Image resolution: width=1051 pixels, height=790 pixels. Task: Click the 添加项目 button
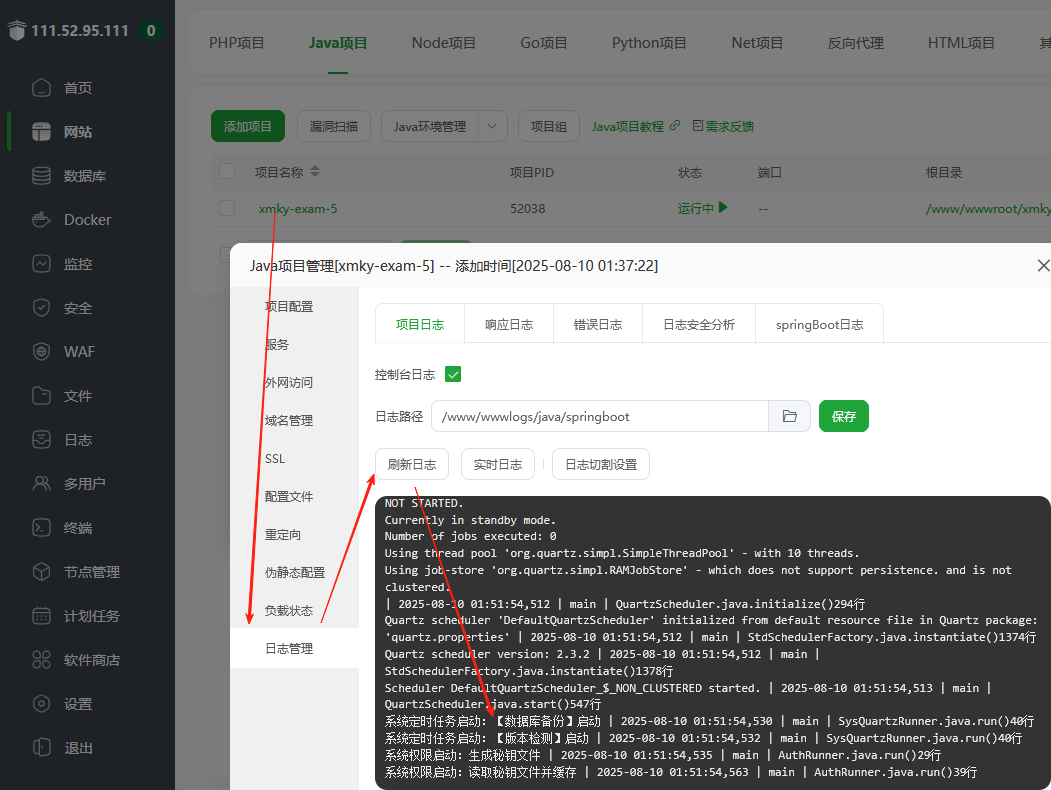pos(248,126)
